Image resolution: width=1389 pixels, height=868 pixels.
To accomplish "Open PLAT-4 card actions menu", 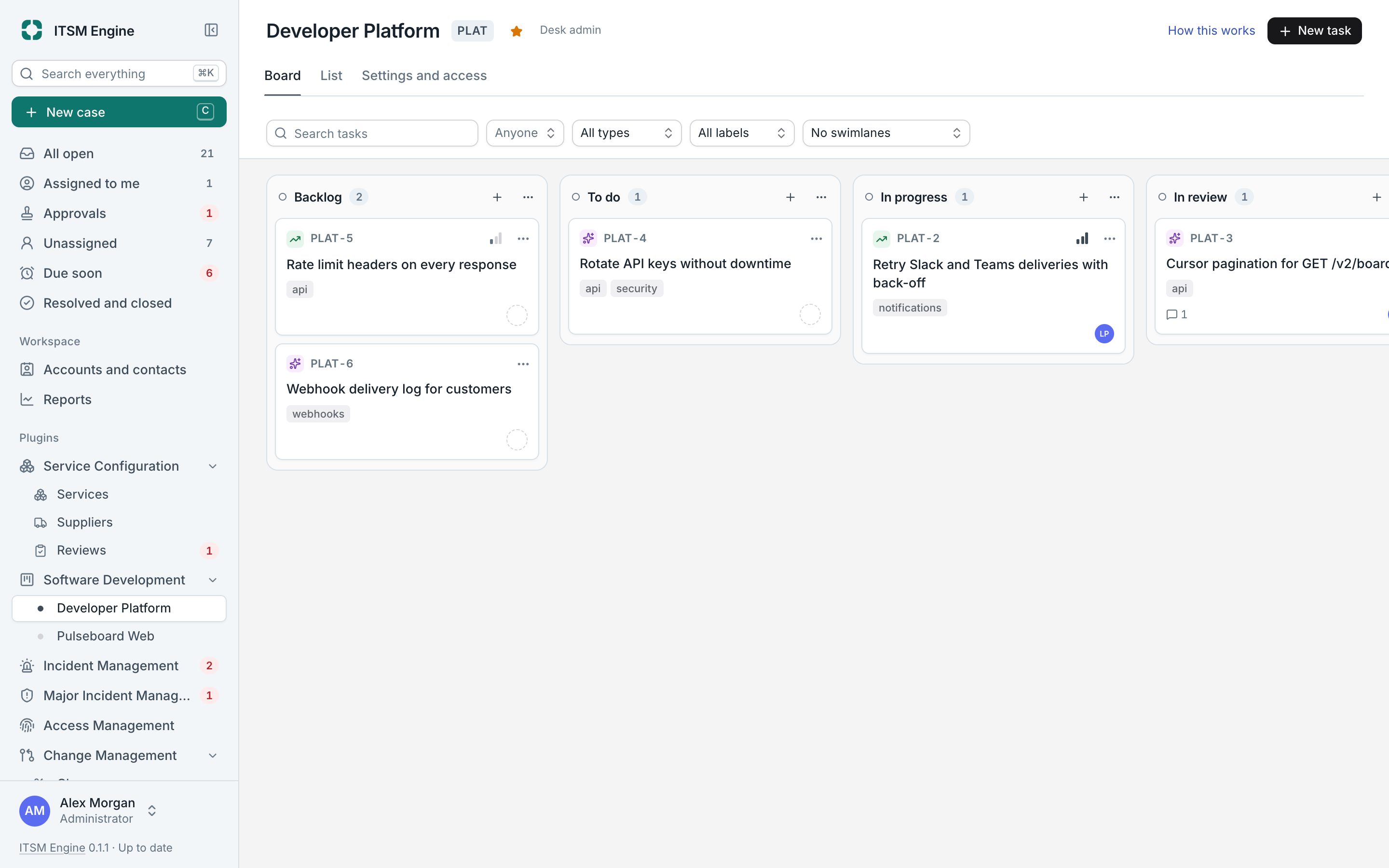I will (x=816, y=238).
